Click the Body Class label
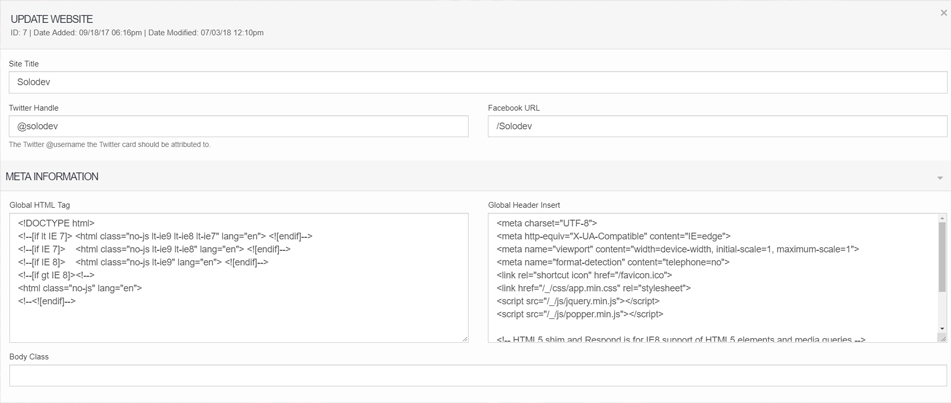The image size is (951, 403). click(29, 357)
